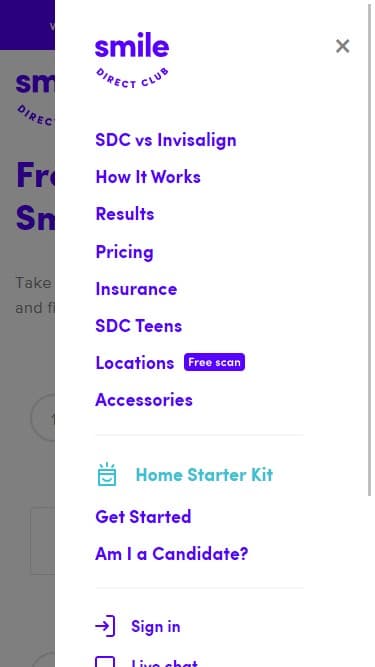Viewport: 375px width, 667px height.
Task: Click the Free scan badge
Action: (214, 362)
